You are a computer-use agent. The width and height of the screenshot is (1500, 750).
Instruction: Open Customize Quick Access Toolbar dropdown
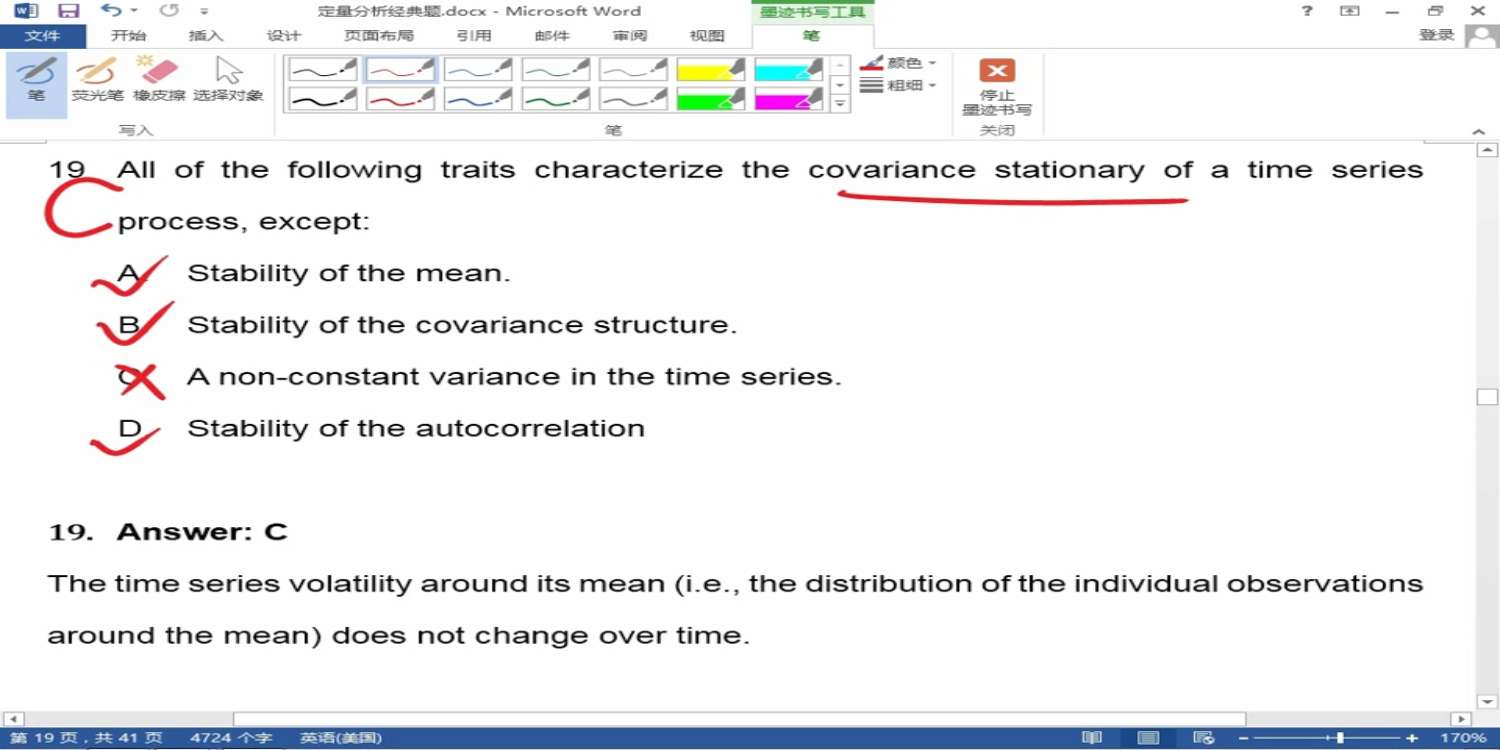204,11
